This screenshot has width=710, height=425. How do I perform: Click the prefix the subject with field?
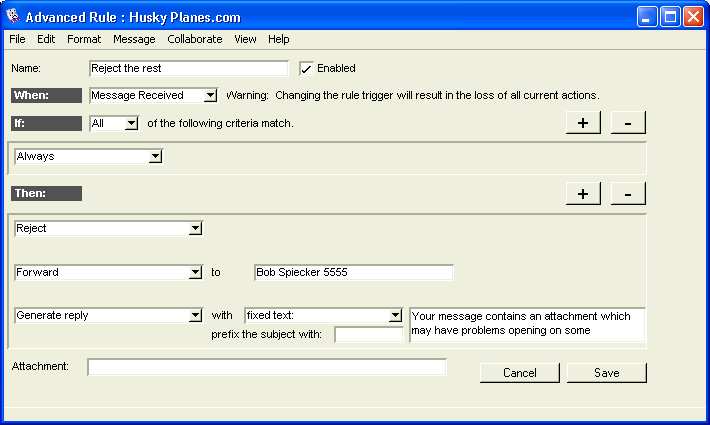pos(369,335)
